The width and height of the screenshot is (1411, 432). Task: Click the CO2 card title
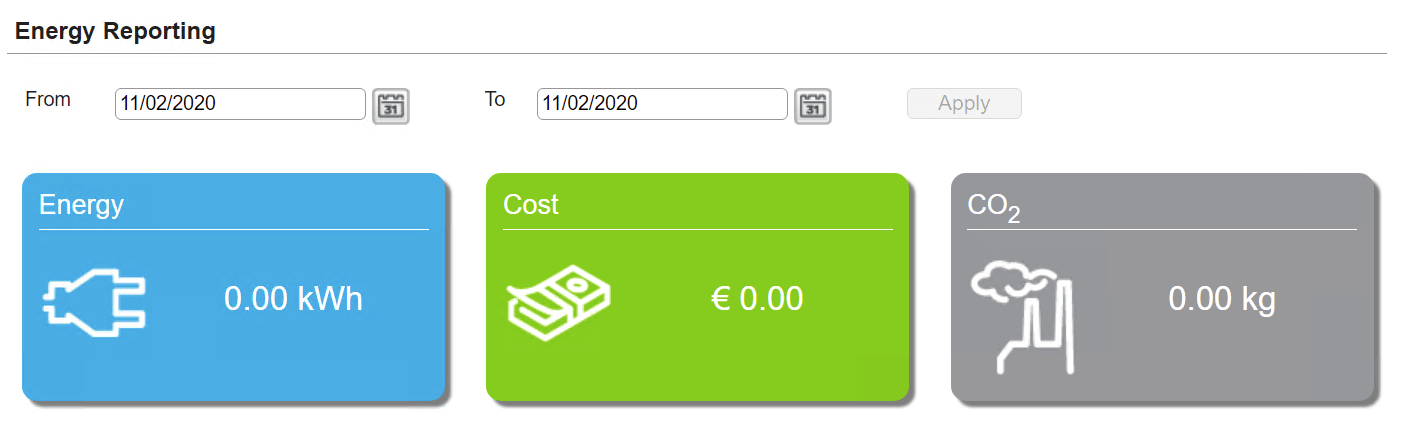tap(994, 207)
